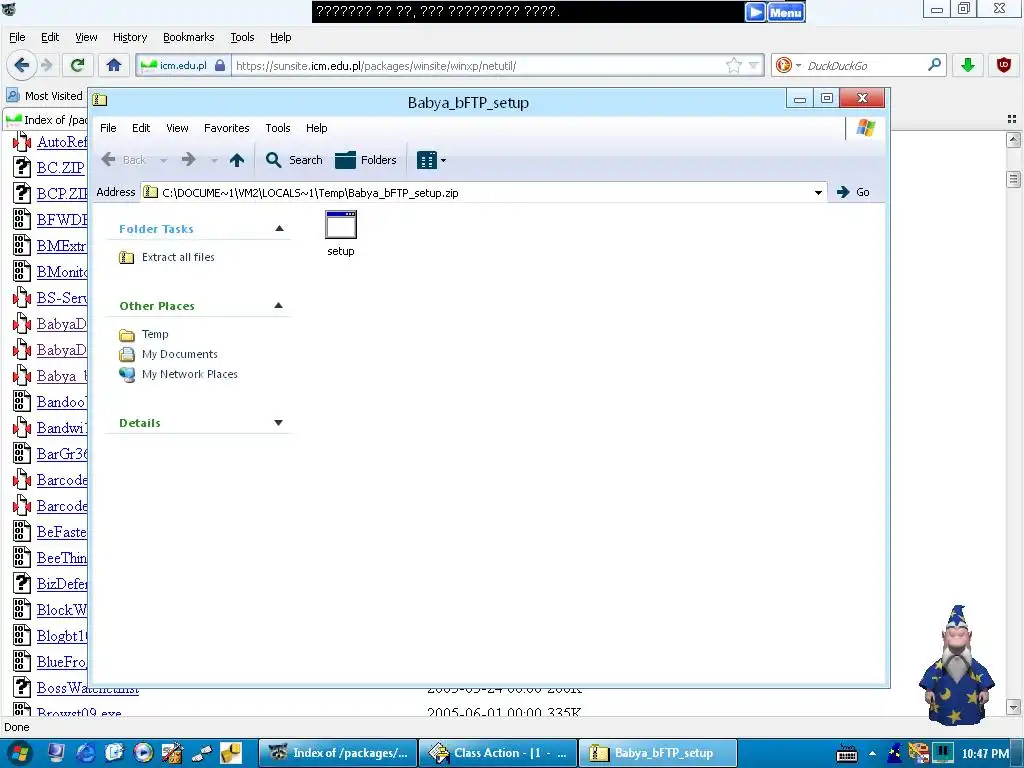Open the URL bar history dropdown arrow
Viewport: 1024px width, 768px height.
click(754, 65)
